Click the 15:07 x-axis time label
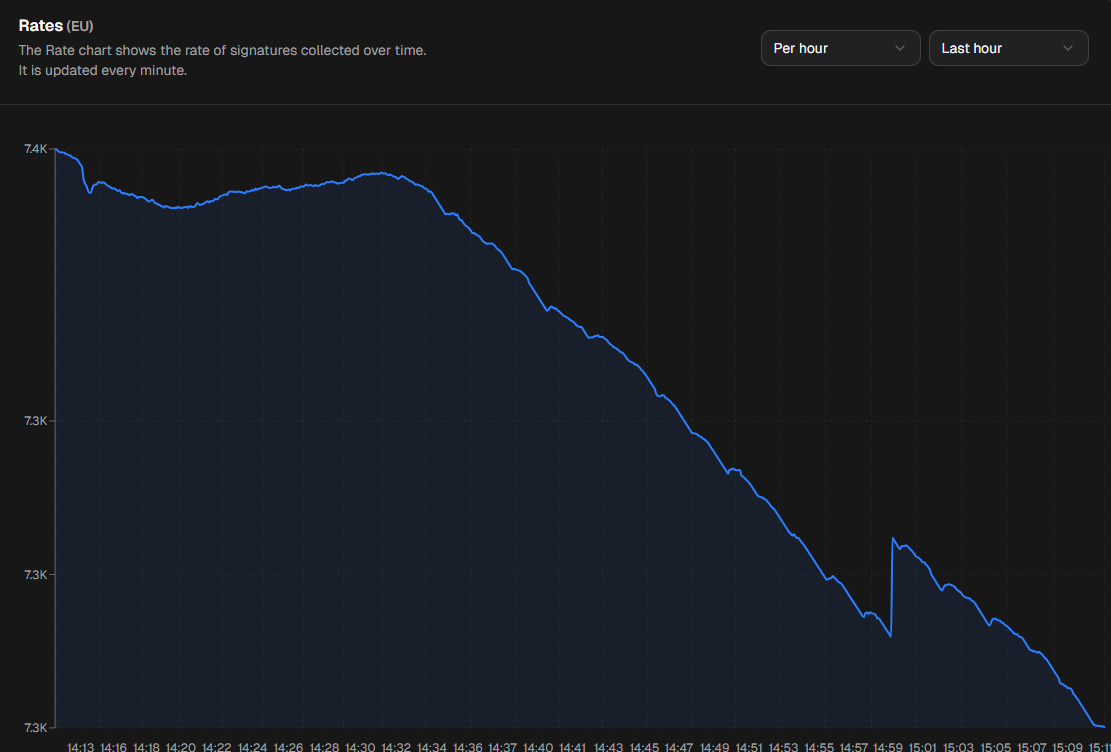1111x752 pixels. click(1031, 747)
